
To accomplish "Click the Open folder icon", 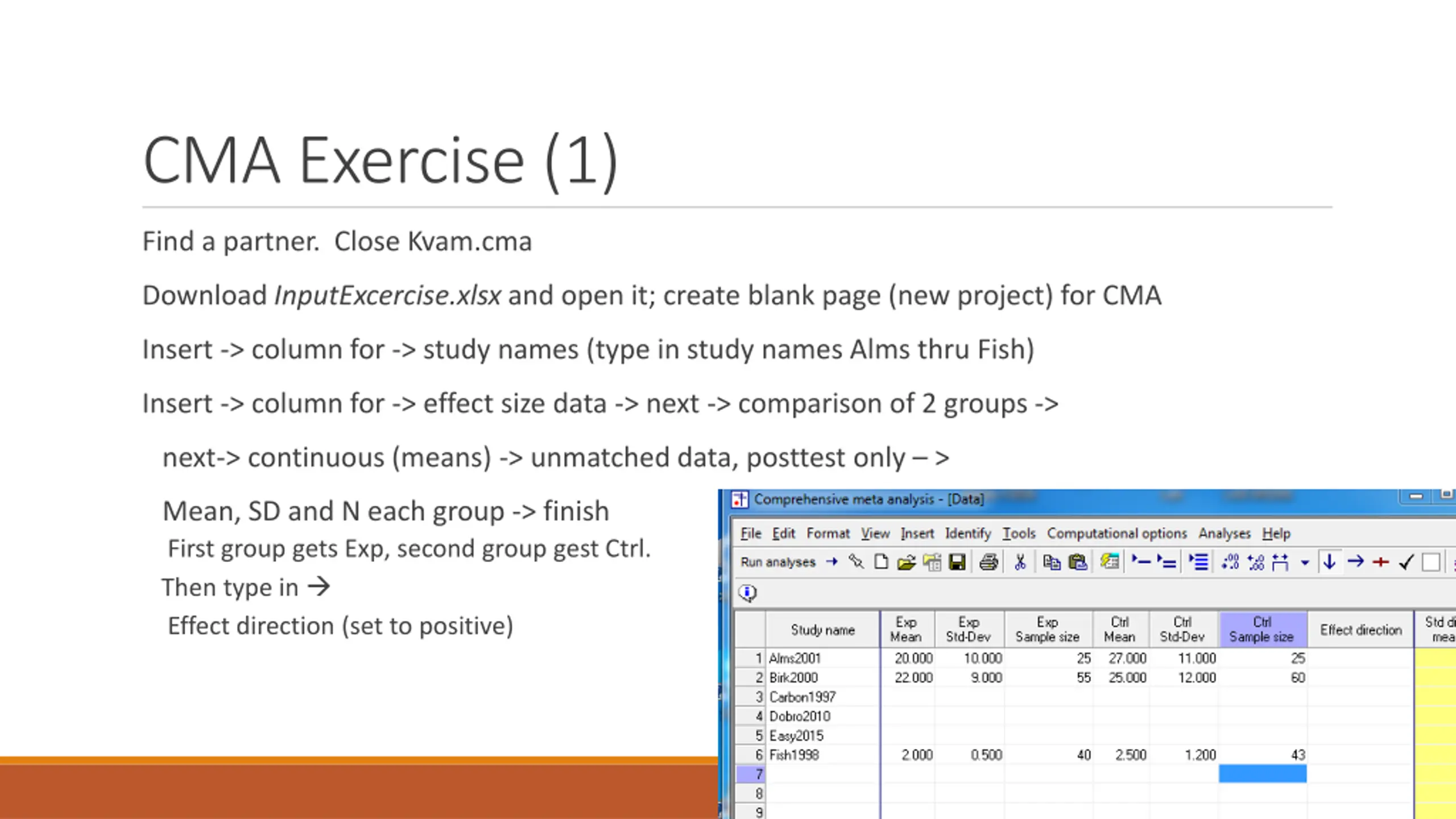I will pos(906,562).
